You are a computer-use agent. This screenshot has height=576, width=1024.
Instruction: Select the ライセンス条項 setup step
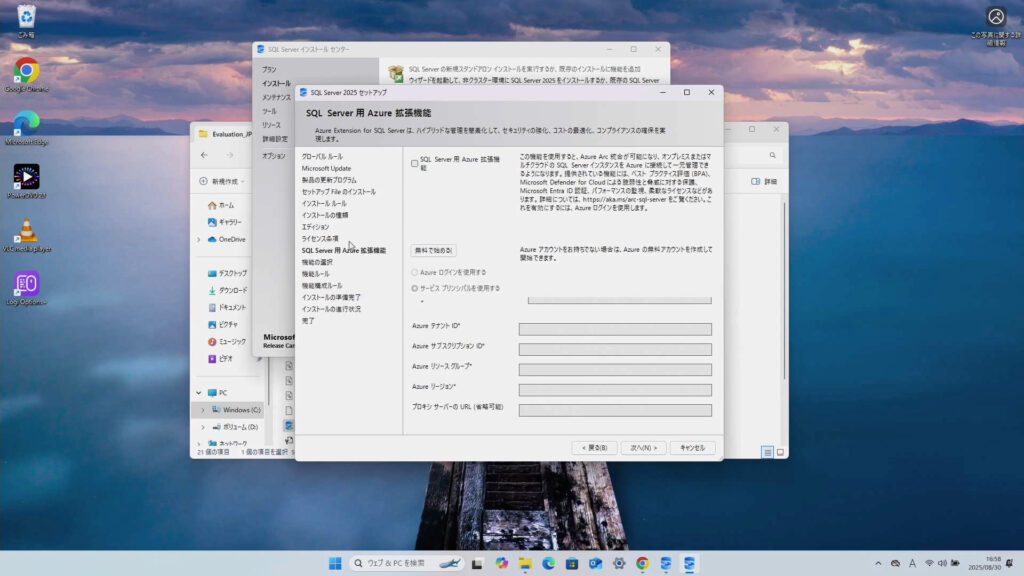320,239
